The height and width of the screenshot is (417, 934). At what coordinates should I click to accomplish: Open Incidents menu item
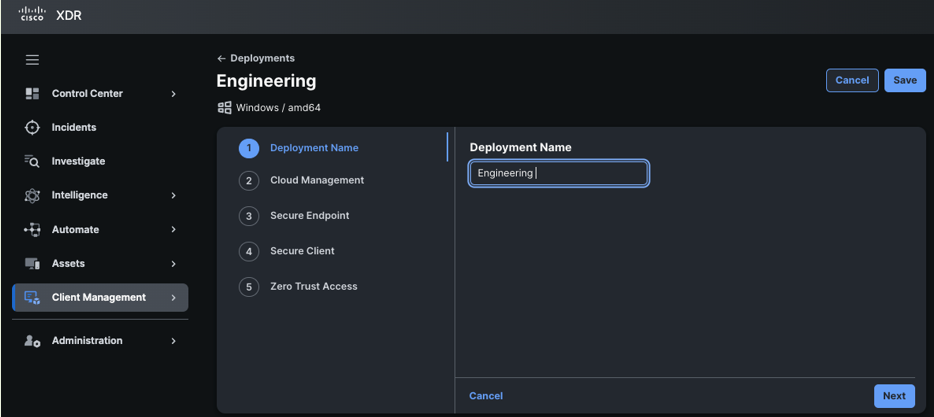pyautogui.click(x=100, y=127)
